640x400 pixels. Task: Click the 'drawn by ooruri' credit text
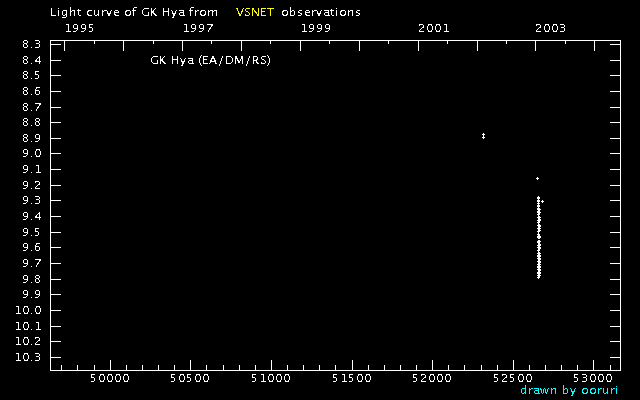coord(569,390)
